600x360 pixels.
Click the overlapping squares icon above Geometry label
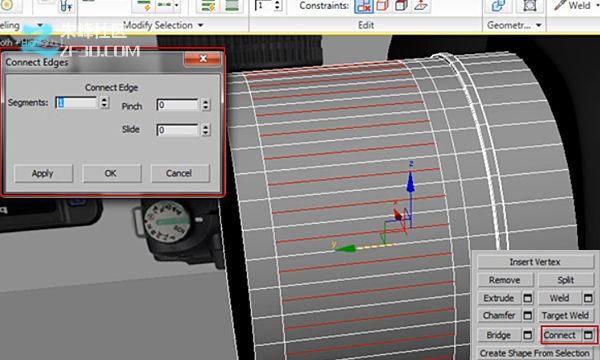pyautogui.click(x=498, y=6)
